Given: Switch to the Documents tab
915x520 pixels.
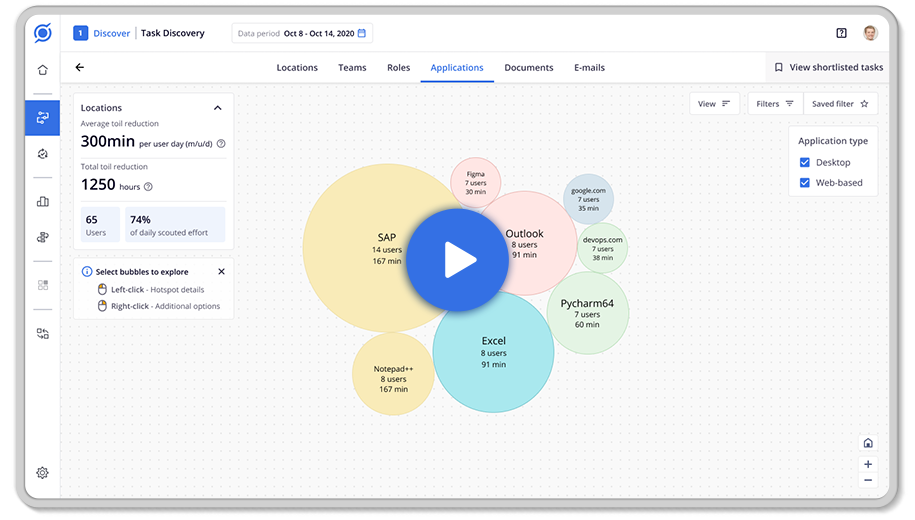Looking at the screenshot, I should tap(529, 68).
